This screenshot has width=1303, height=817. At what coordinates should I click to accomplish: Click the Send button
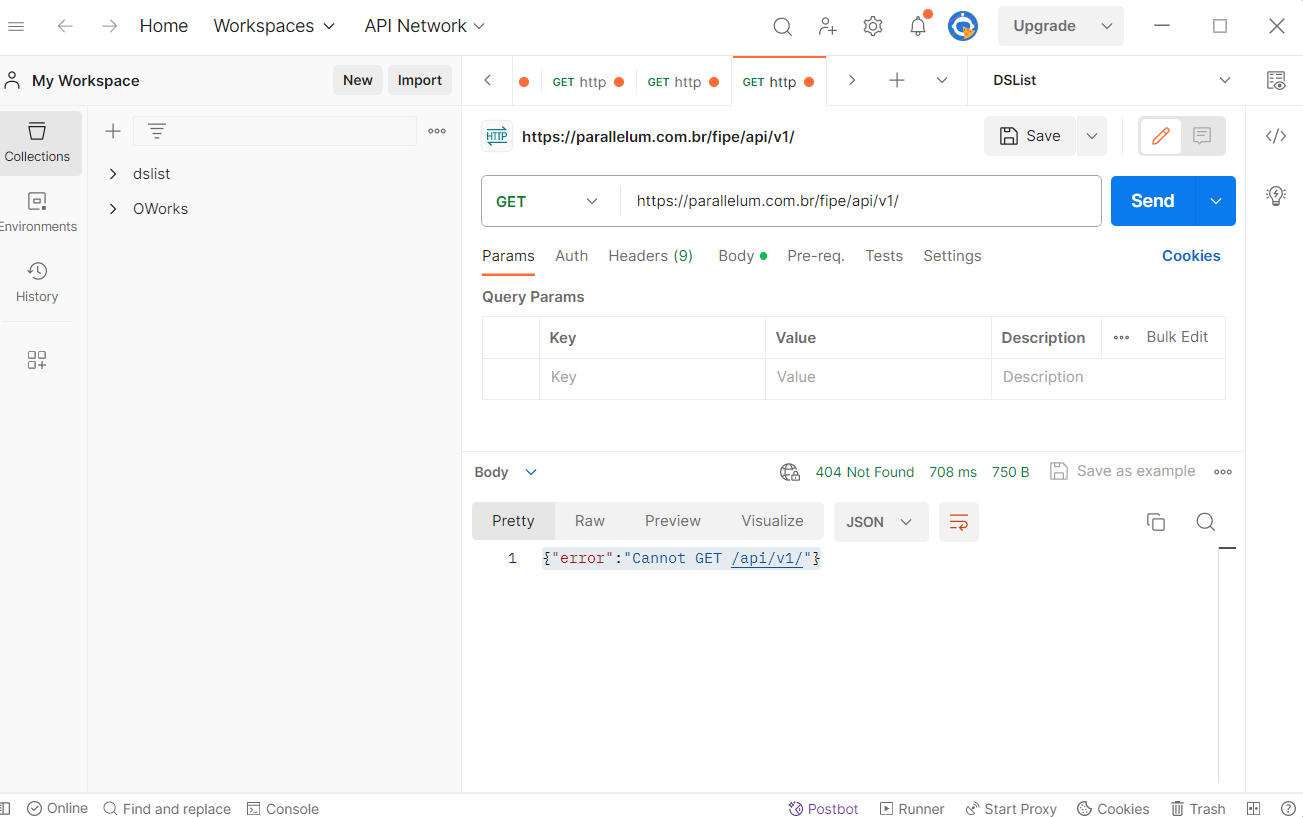tap(1153, 201)
